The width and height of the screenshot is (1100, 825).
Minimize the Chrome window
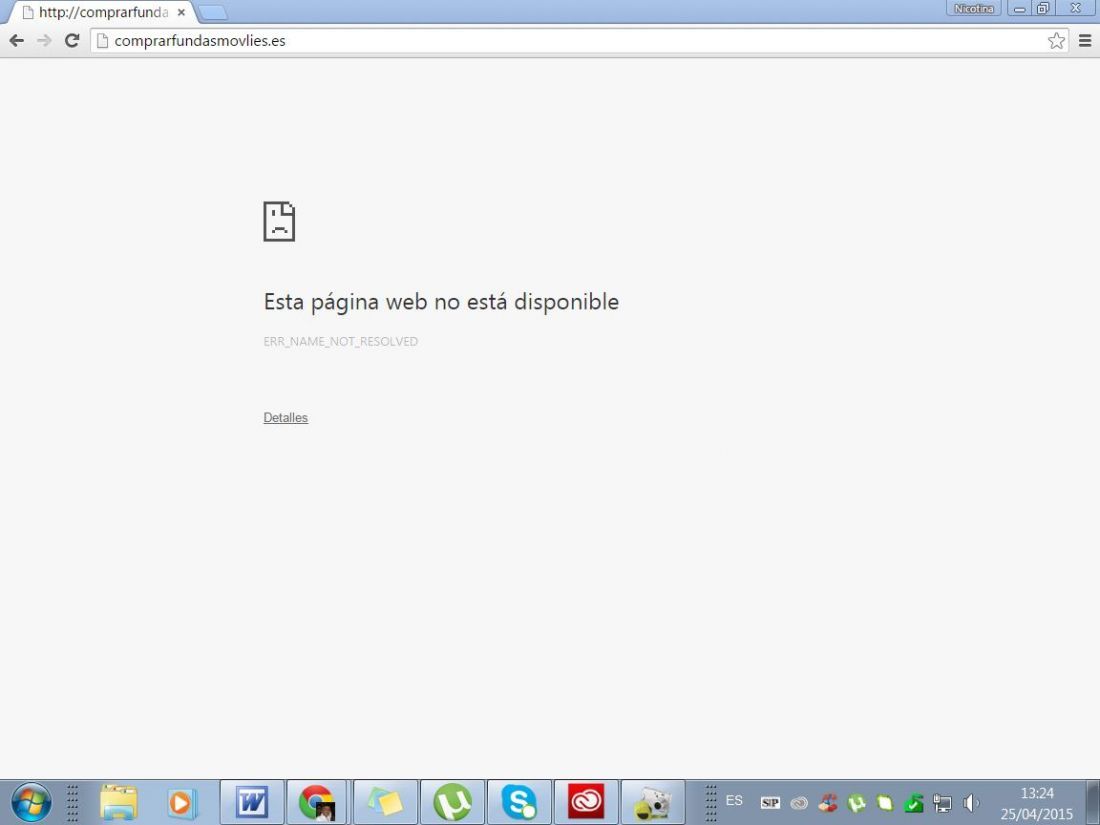(x=1020, y=8)
